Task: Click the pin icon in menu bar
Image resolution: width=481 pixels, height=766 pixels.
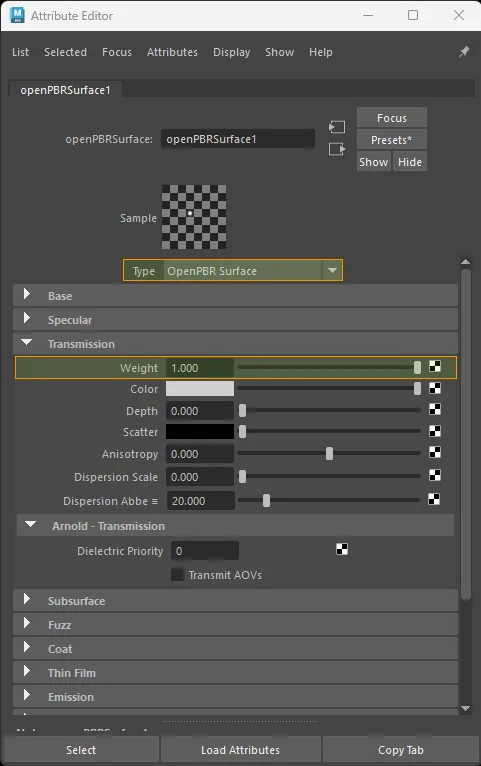Action: [x=464, y=52]
